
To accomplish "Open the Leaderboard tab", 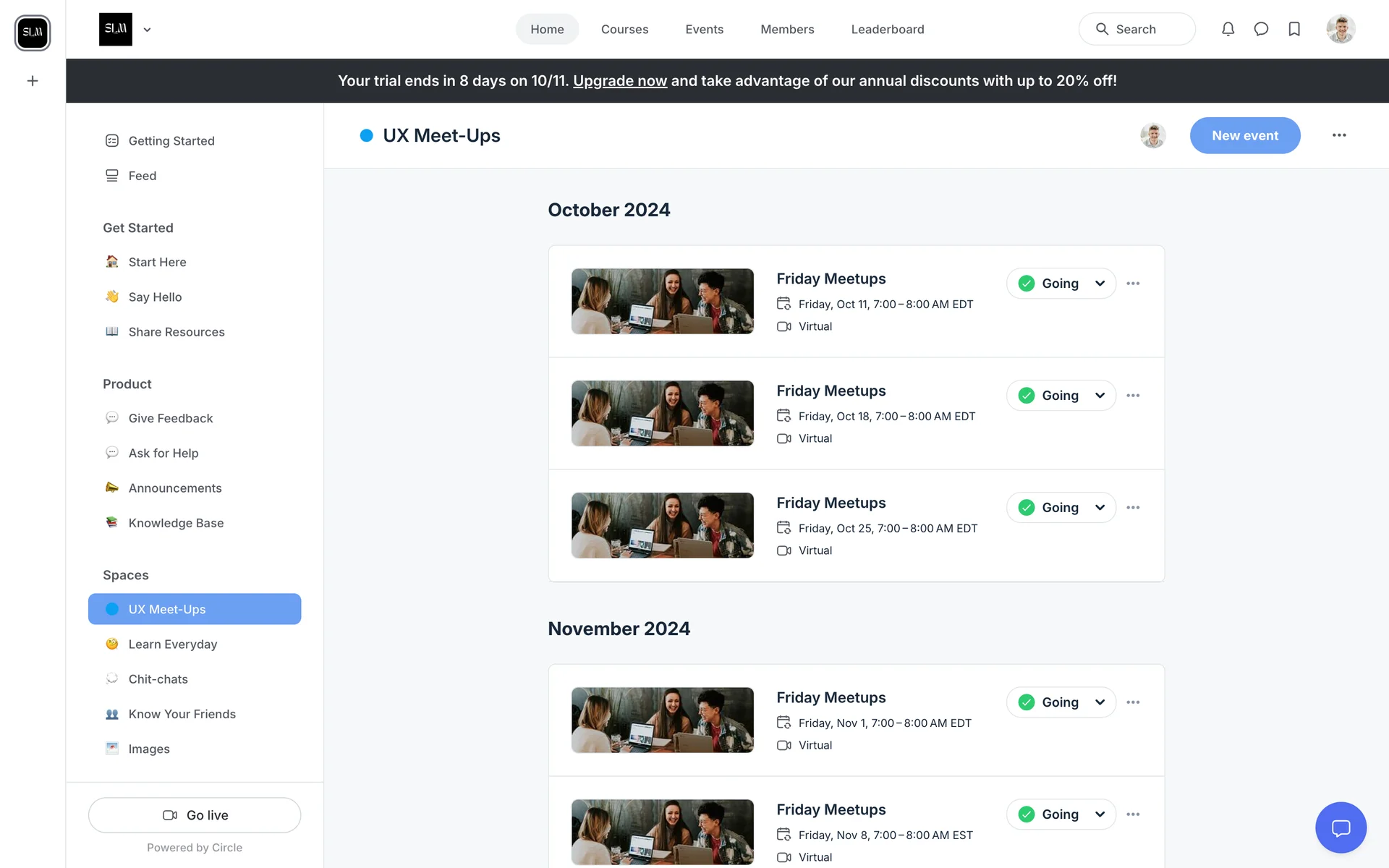I will pos(887,29).
